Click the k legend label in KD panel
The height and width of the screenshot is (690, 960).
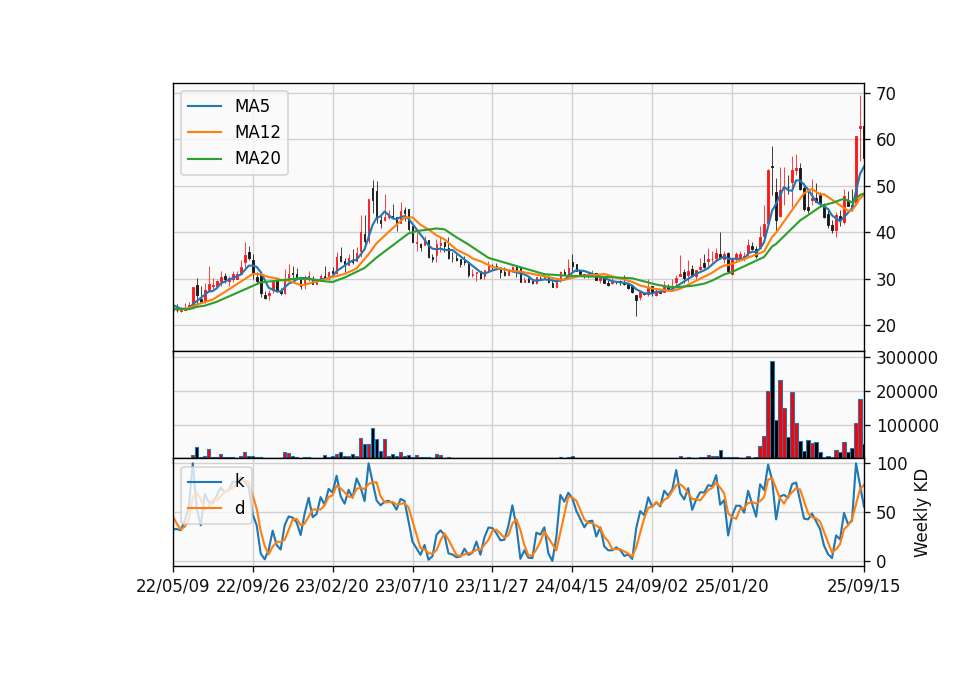point(239,481)
